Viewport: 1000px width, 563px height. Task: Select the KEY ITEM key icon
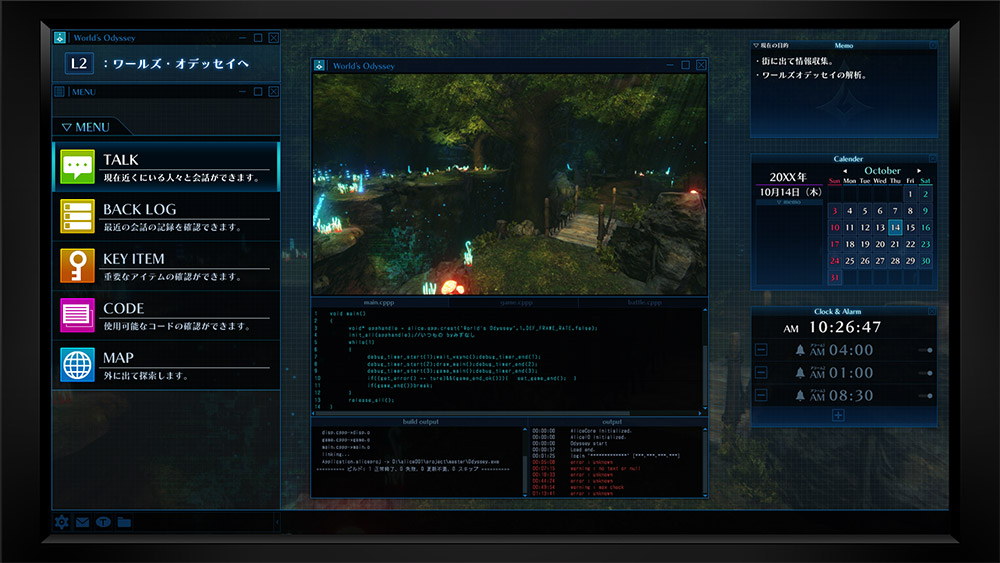pos(77,266)
